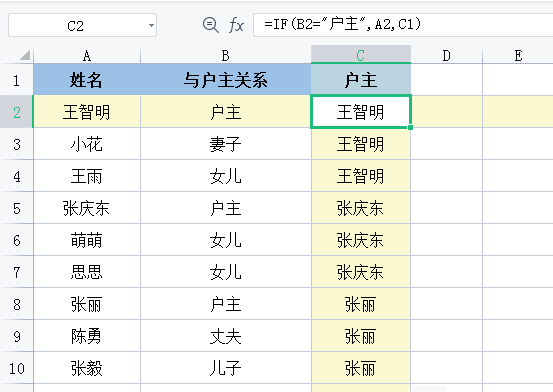The image size is (553, 392).
Task: Select row 9 header
Action: pos(17,336)
